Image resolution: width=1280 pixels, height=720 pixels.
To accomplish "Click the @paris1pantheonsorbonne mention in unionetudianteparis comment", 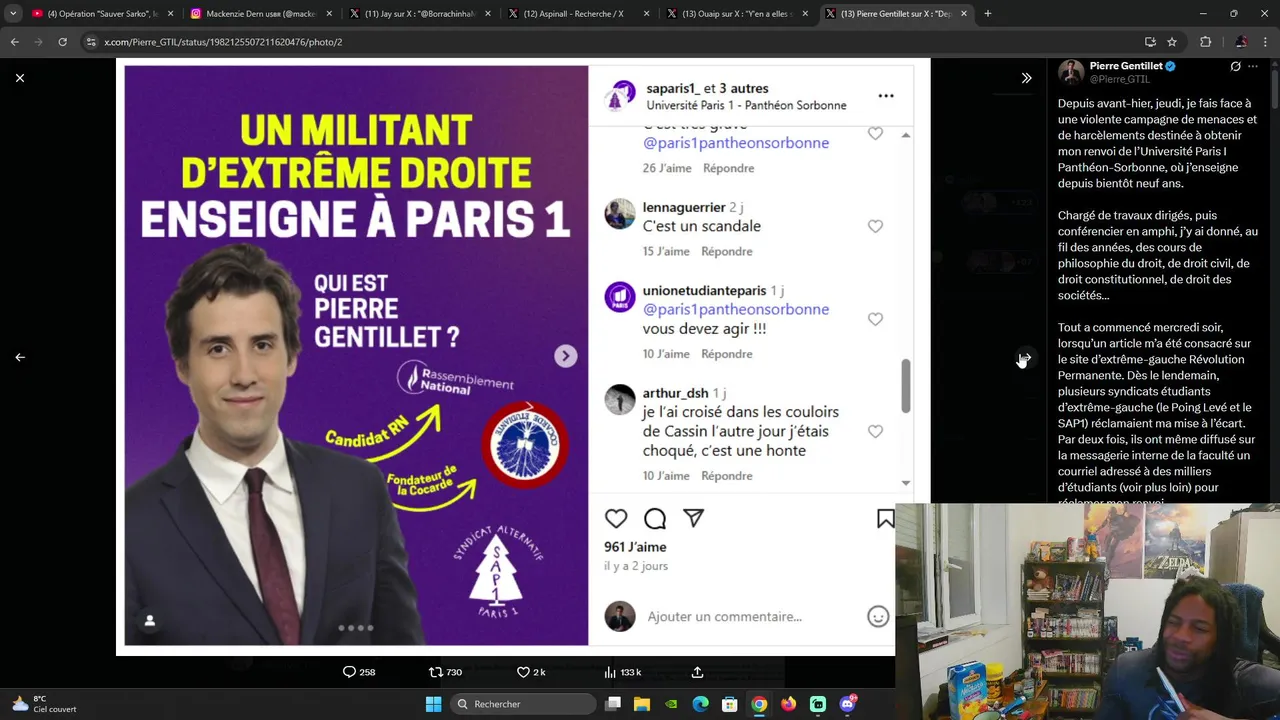I will 736,309.
